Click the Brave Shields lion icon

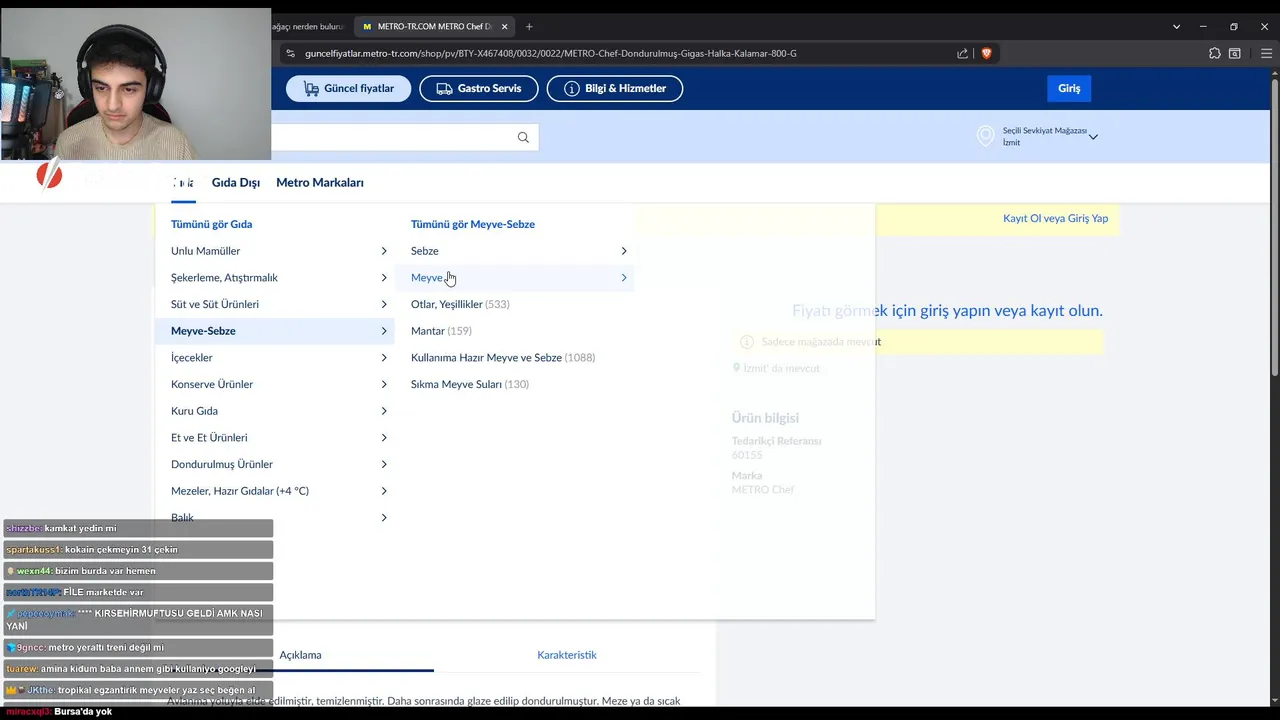[x=986, y=53]
